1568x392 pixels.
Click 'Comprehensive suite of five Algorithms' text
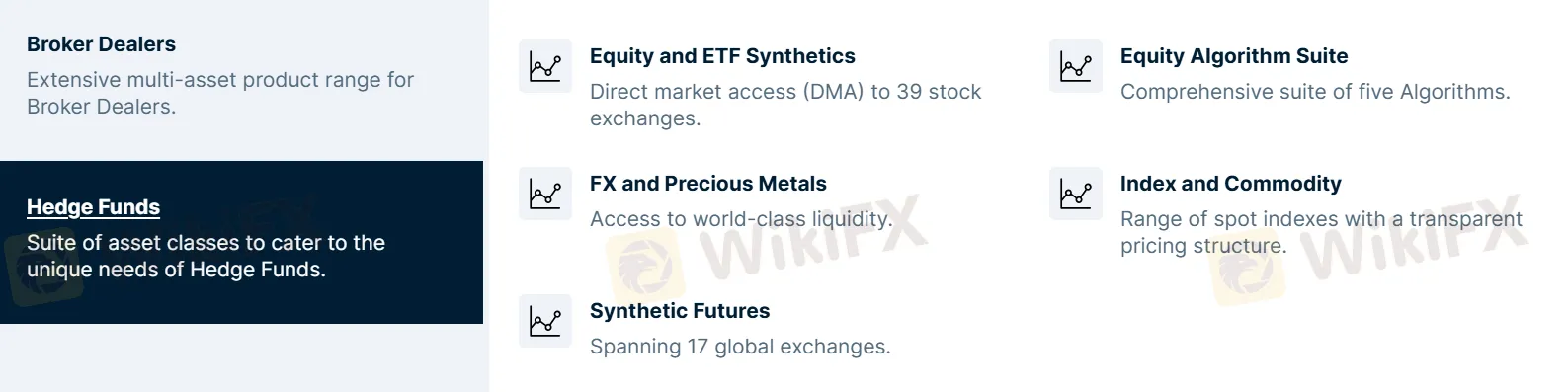pos(1315,92)
